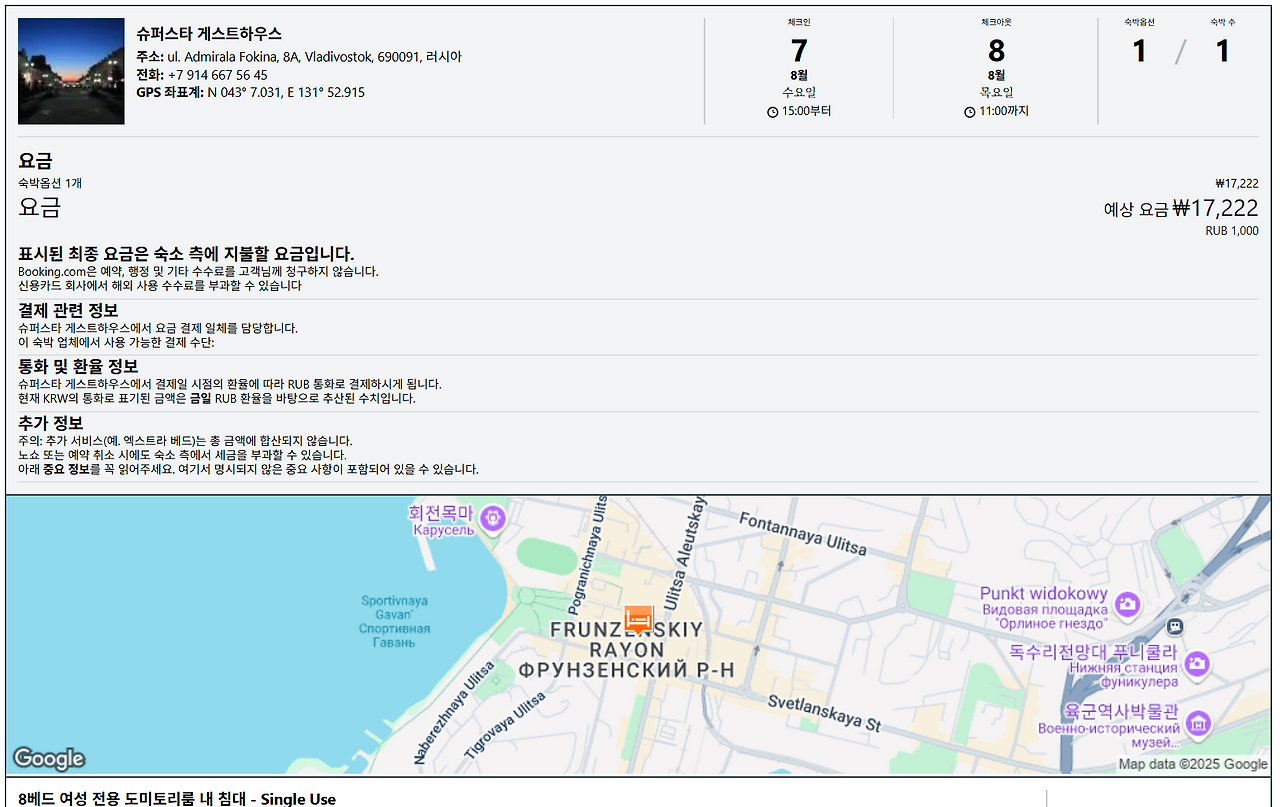Click the Map data ©2025 Google attribution

pyautogui.click(x=1193, y=764)
